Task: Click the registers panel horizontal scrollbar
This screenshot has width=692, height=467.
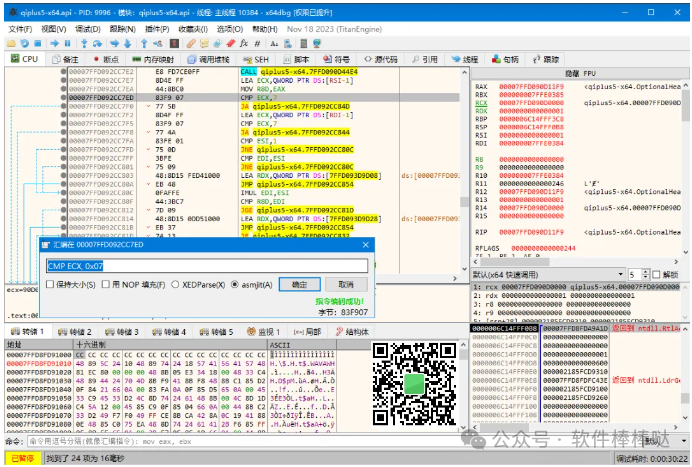Action: pyautogui.click(x=577, y=262)
